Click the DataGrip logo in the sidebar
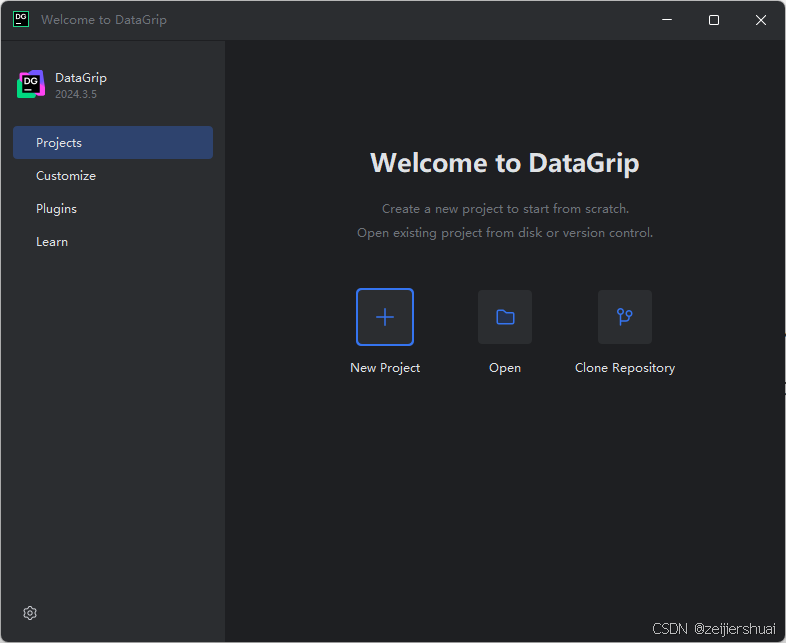Image resolution: width=786 pixels, height=643 pixels. (31, 84)
